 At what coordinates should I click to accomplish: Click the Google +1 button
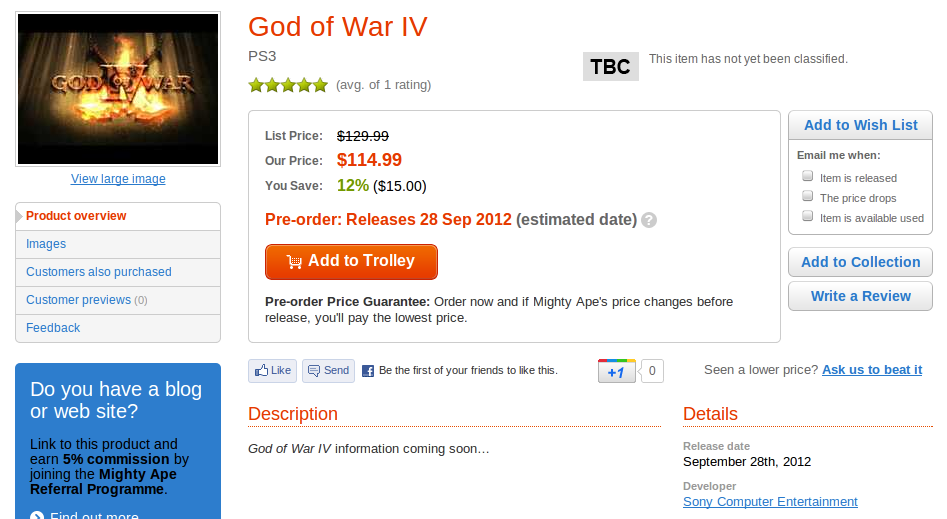coord(617,372)
